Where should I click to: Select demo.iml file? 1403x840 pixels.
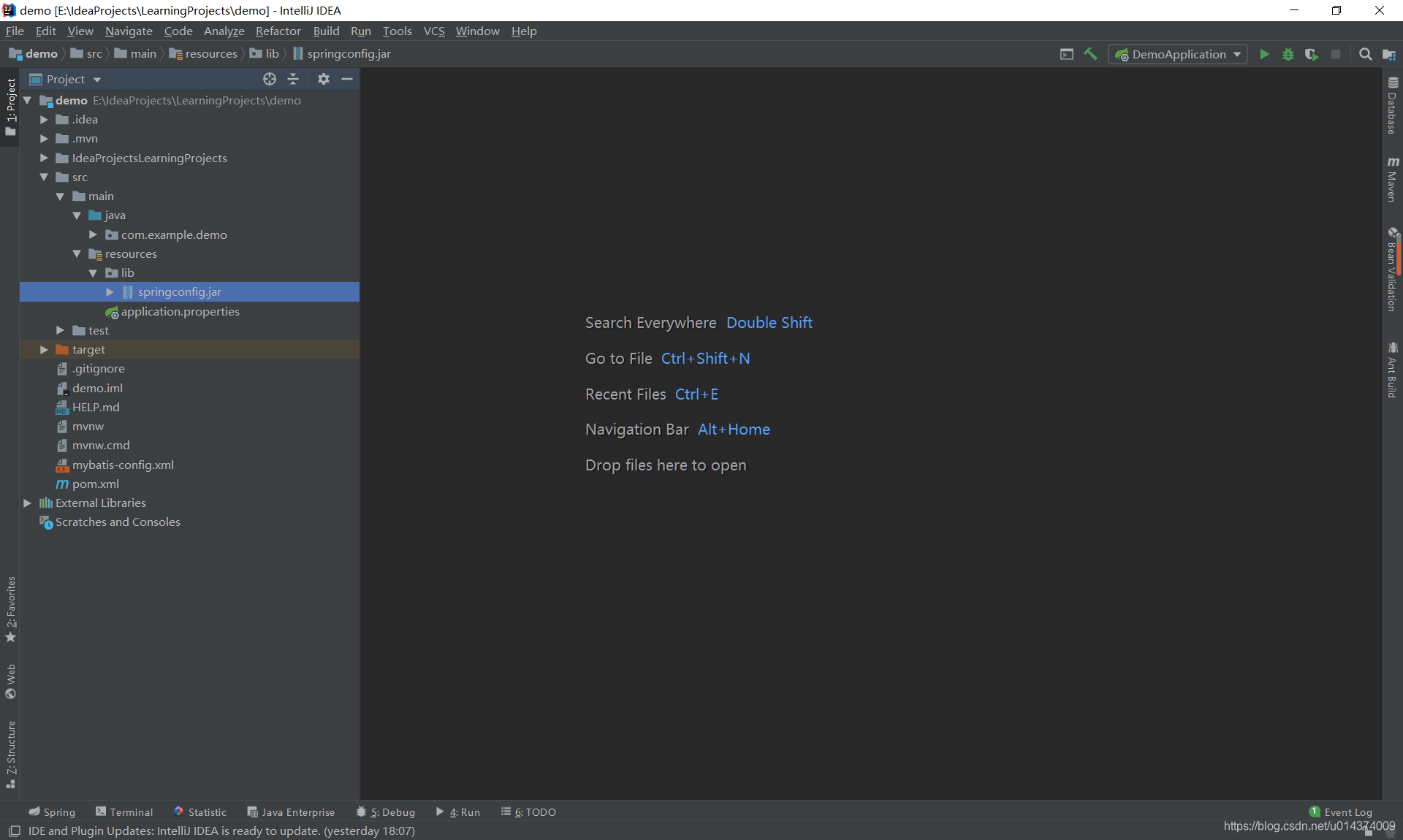[89, 388]
